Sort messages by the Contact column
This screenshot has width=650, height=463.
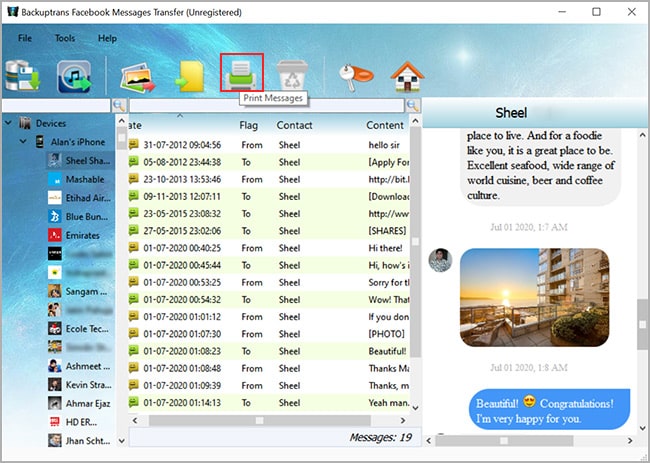(x=294, y=125)
